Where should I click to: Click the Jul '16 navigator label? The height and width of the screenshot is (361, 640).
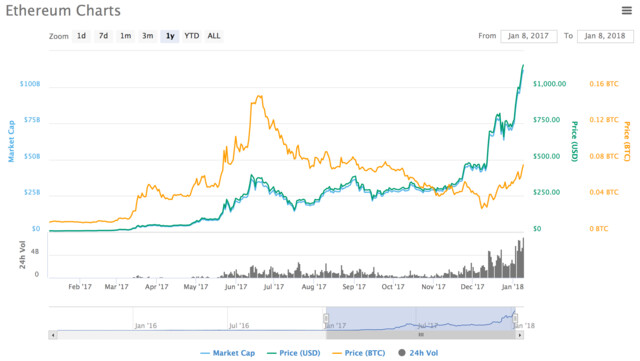239,325
